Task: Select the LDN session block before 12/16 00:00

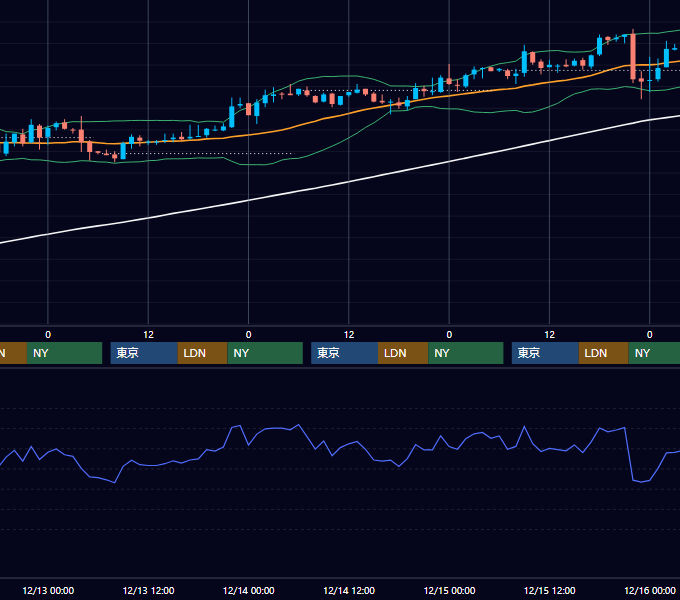Action: click(x=604, y=353)
